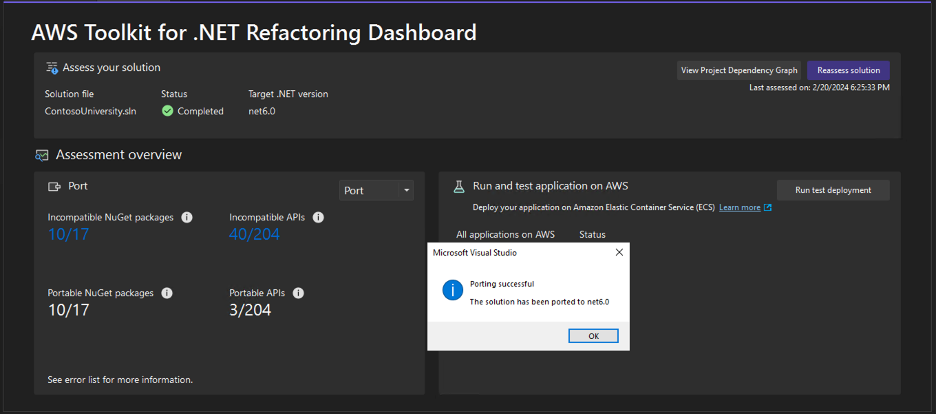Click 'See error list for more information.' text
The height and width of the screenshot is (414, 936).
click(120, 379)
